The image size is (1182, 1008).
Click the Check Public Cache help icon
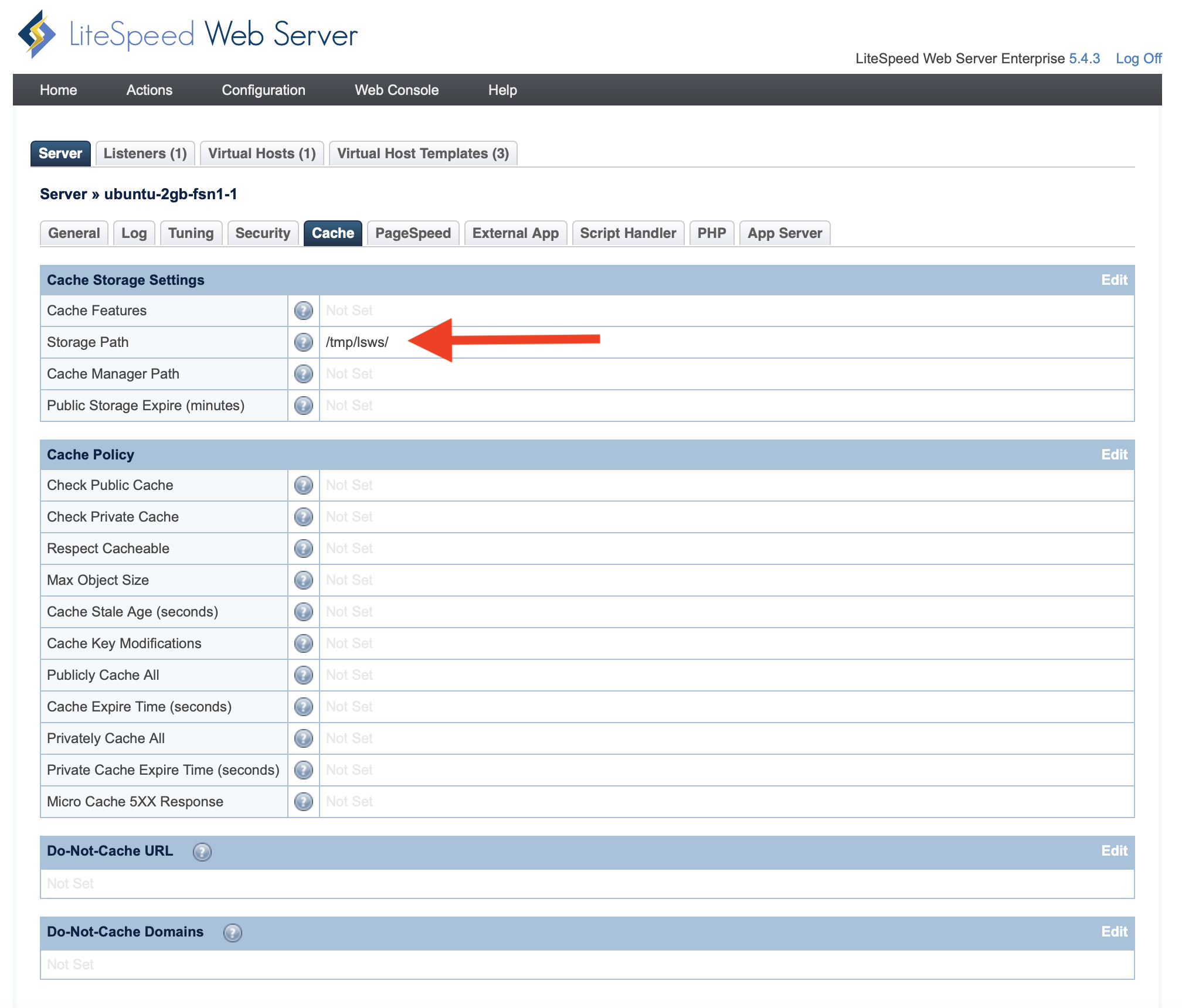[x=303, y=485]
